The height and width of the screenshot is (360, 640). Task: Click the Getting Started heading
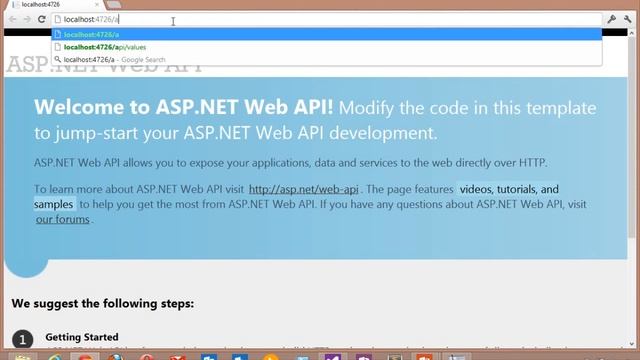point(82,337)
